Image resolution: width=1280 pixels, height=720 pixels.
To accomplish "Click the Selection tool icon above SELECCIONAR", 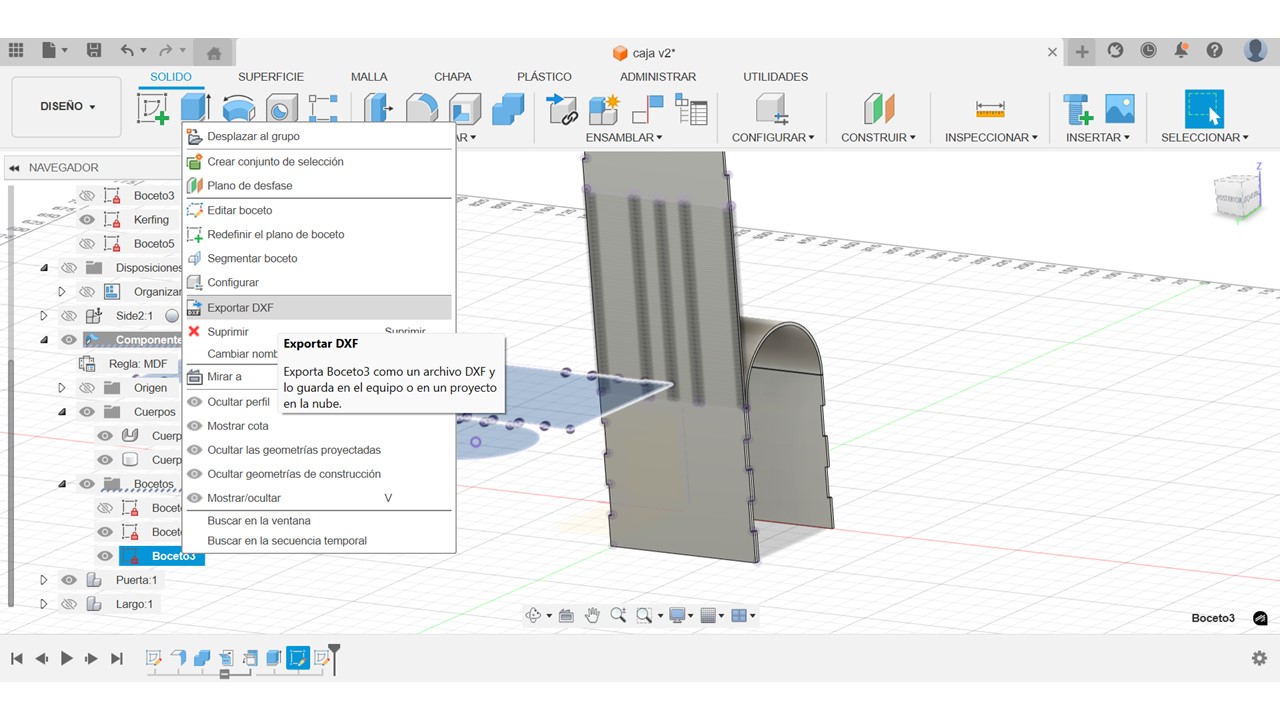I will coord(1204,109).
